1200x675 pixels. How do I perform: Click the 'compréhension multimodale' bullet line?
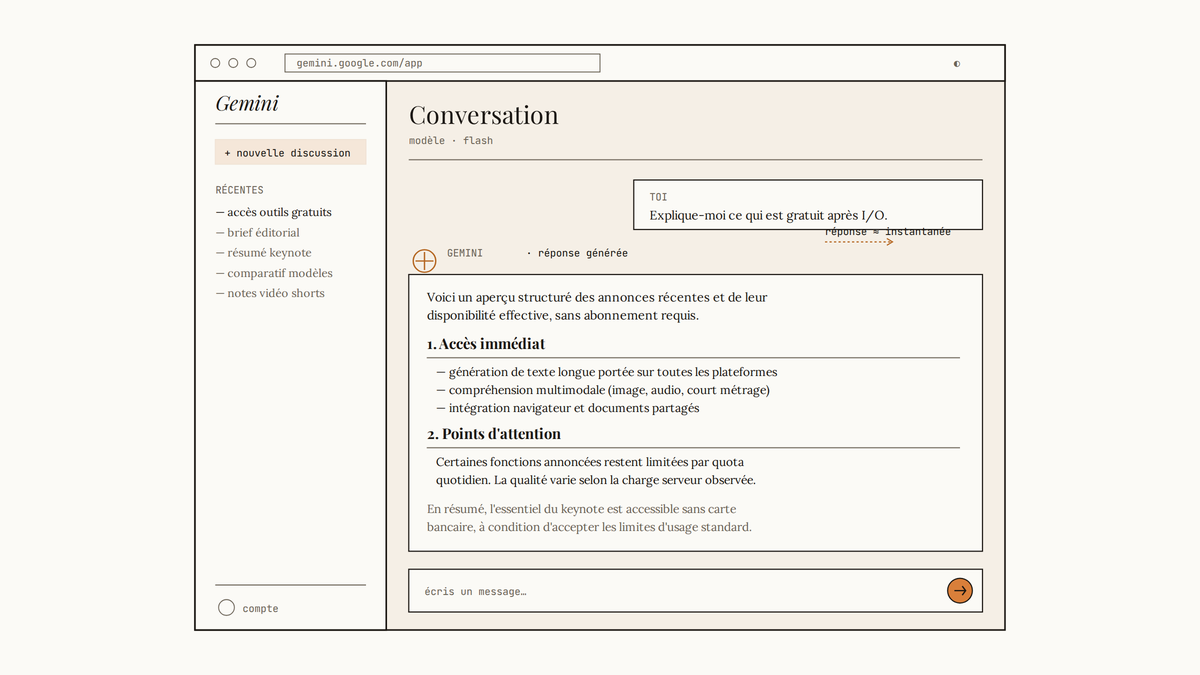(603, 390)
